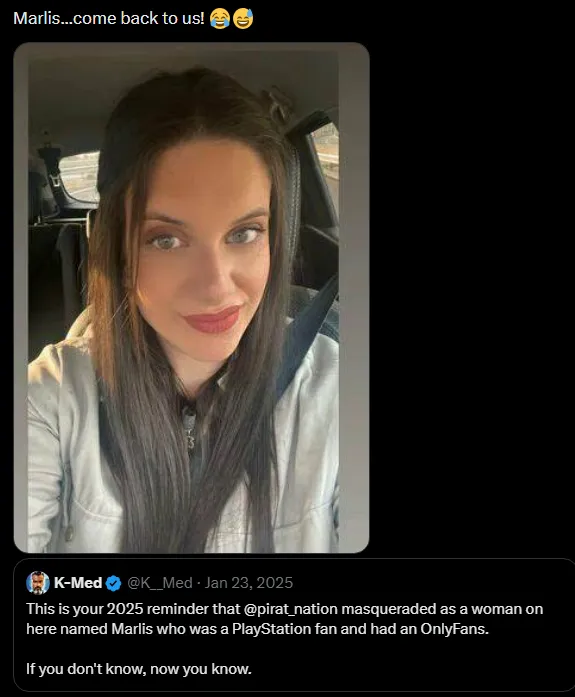575x697 pixels.
Task: Click the empty area beside K-Med's date
Action: coord(427,583)
